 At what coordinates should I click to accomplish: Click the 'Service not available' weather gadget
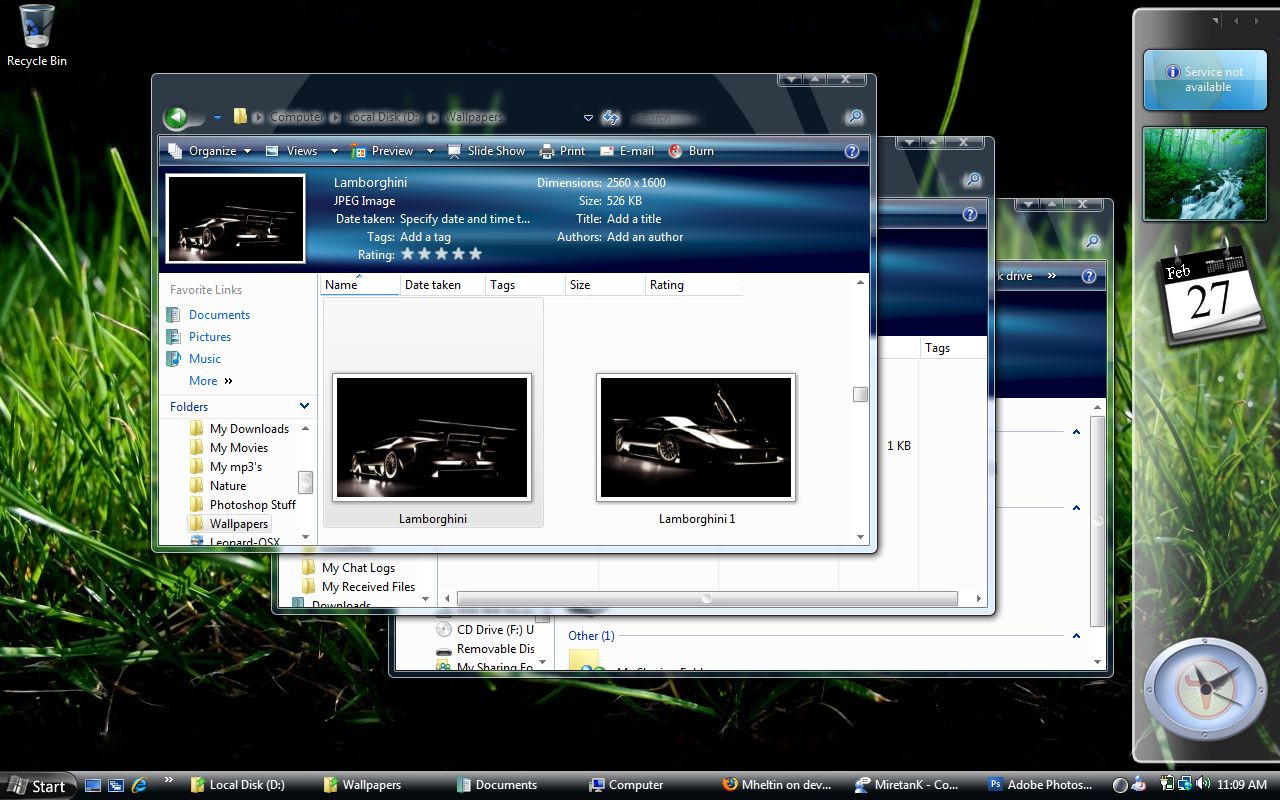[x=1205, y=80]
